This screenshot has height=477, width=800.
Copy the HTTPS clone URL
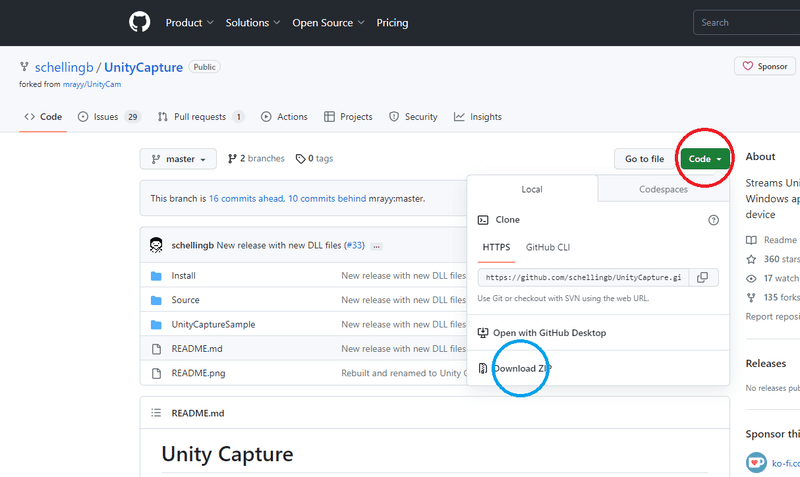click(x=702, y=277)
